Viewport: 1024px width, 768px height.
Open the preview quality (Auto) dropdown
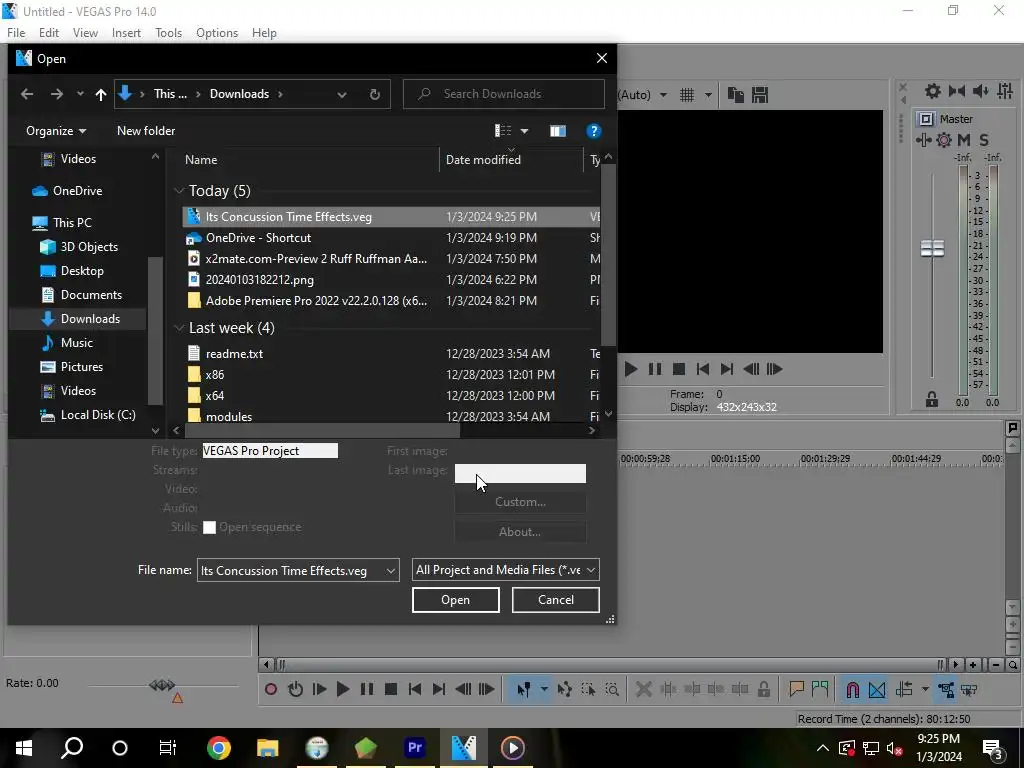pyautogui.click(x=663, y=95)
